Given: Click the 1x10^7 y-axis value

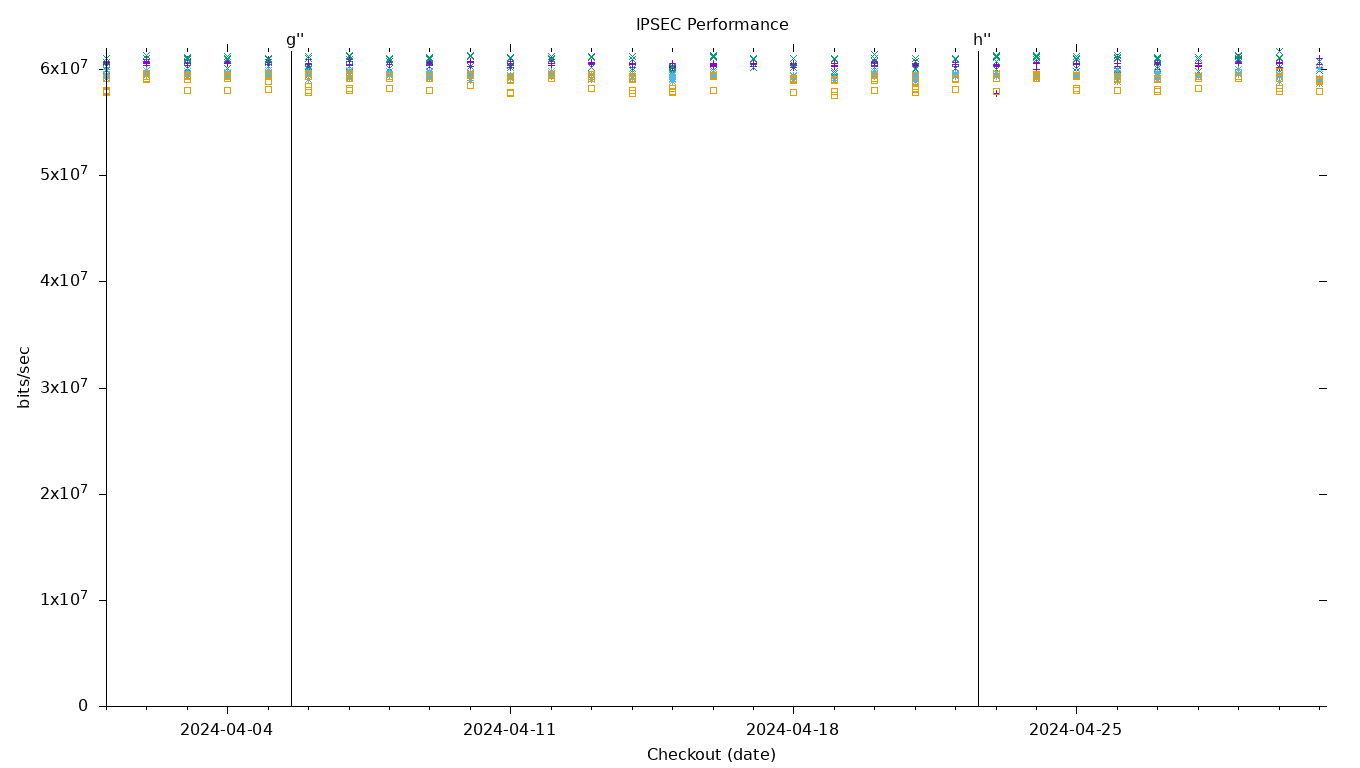Looking at the screenshot, I should 64,599.
